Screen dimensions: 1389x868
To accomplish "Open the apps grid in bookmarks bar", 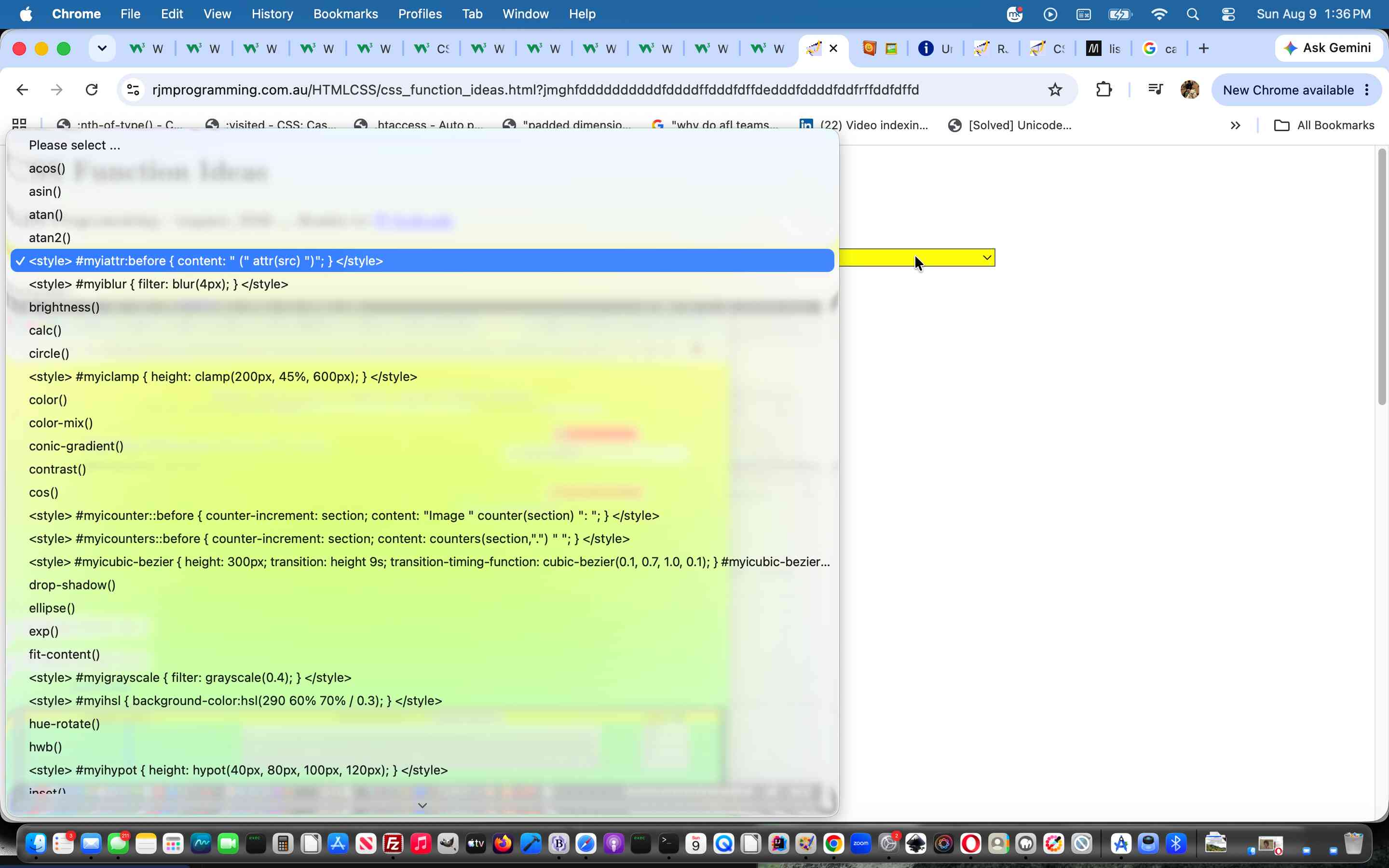I will 19,124.
